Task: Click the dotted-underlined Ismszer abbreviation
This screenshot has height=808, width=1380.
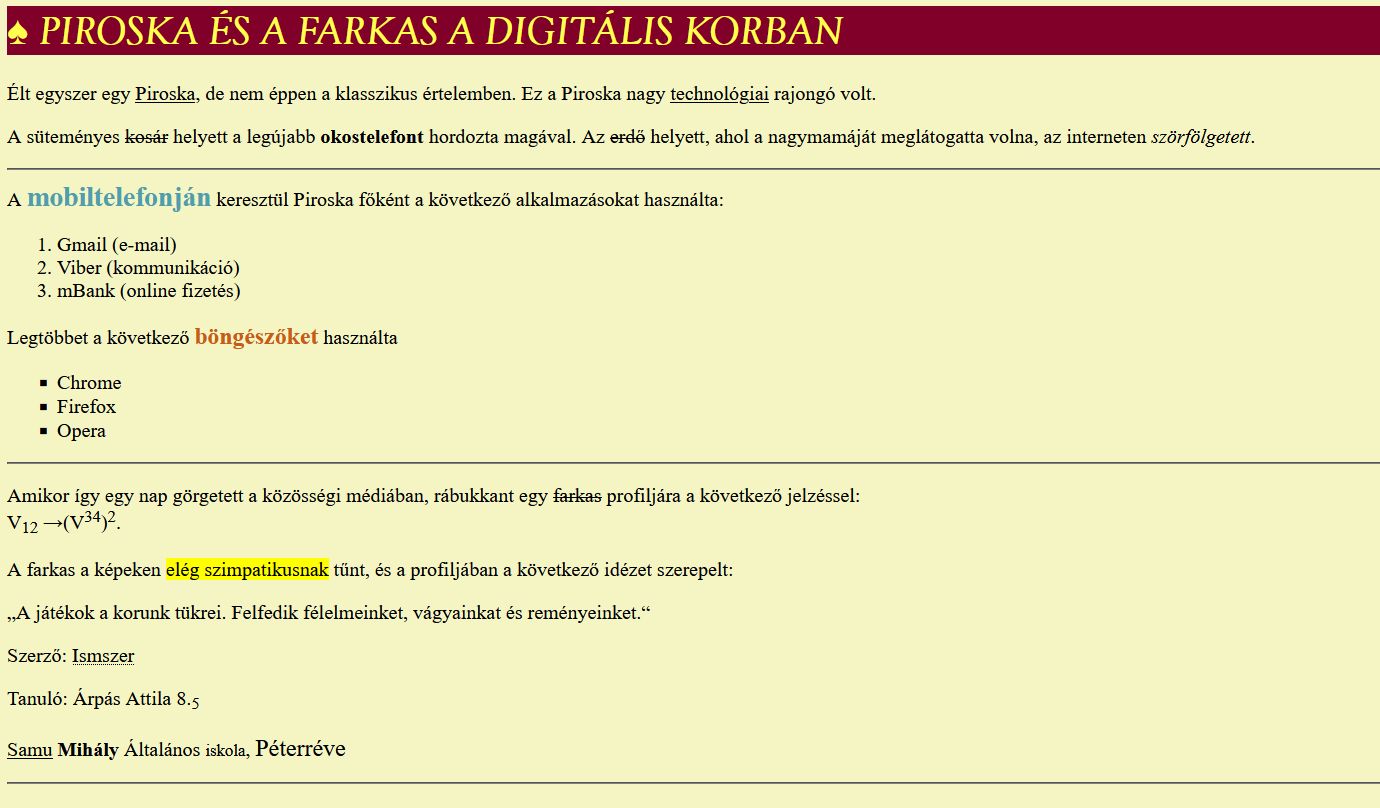Action: tap(103, 656)
